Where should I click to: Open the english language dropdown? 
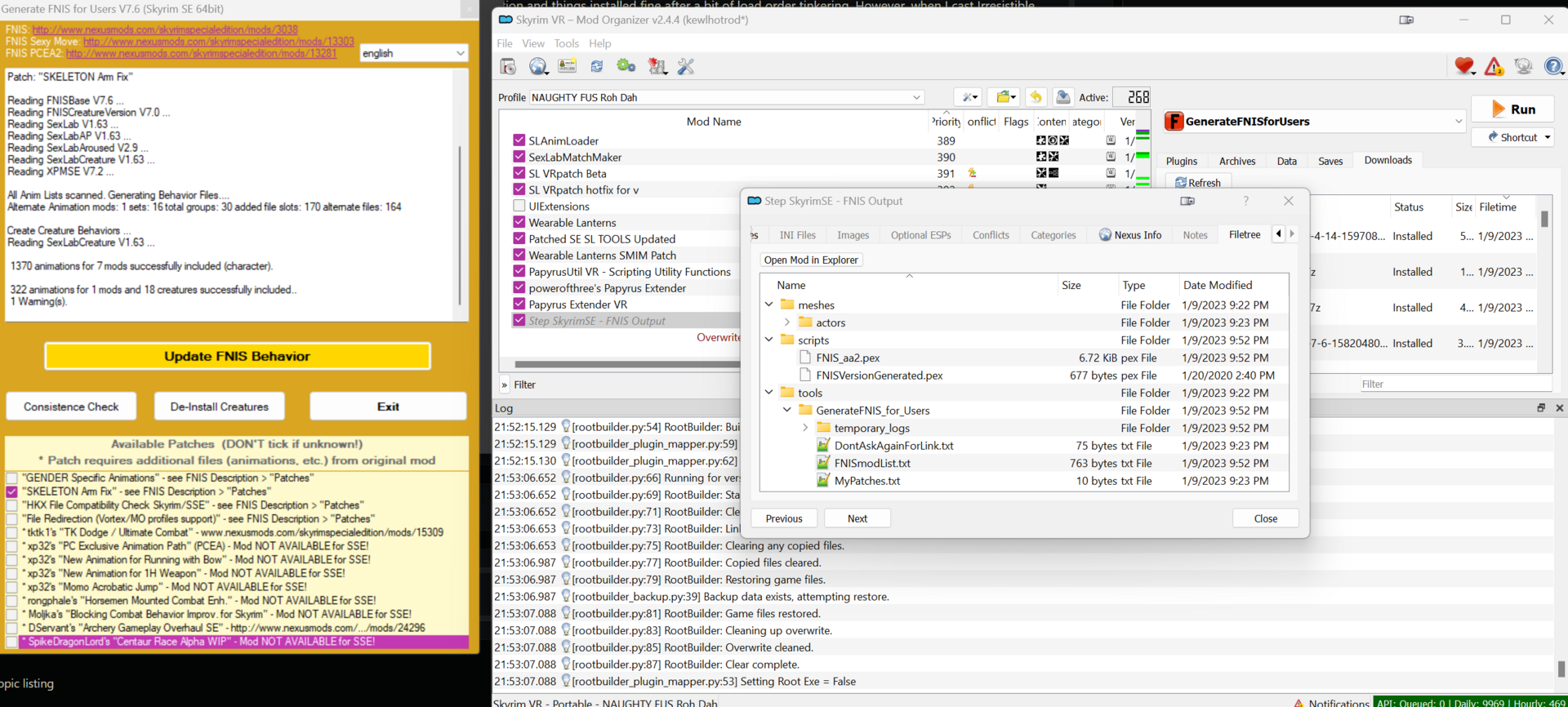[x=414, y=53]
